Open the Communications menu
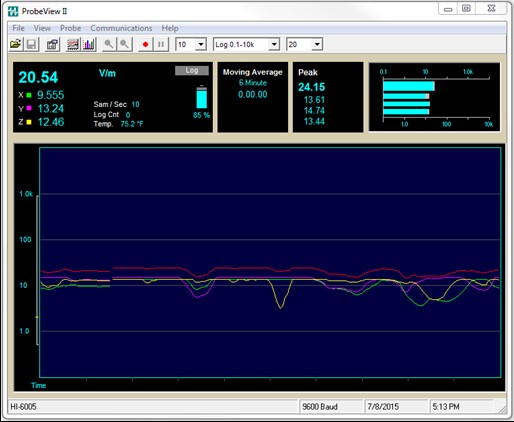The width and height of the screenshot is (514, 422). tap(121, 28)
